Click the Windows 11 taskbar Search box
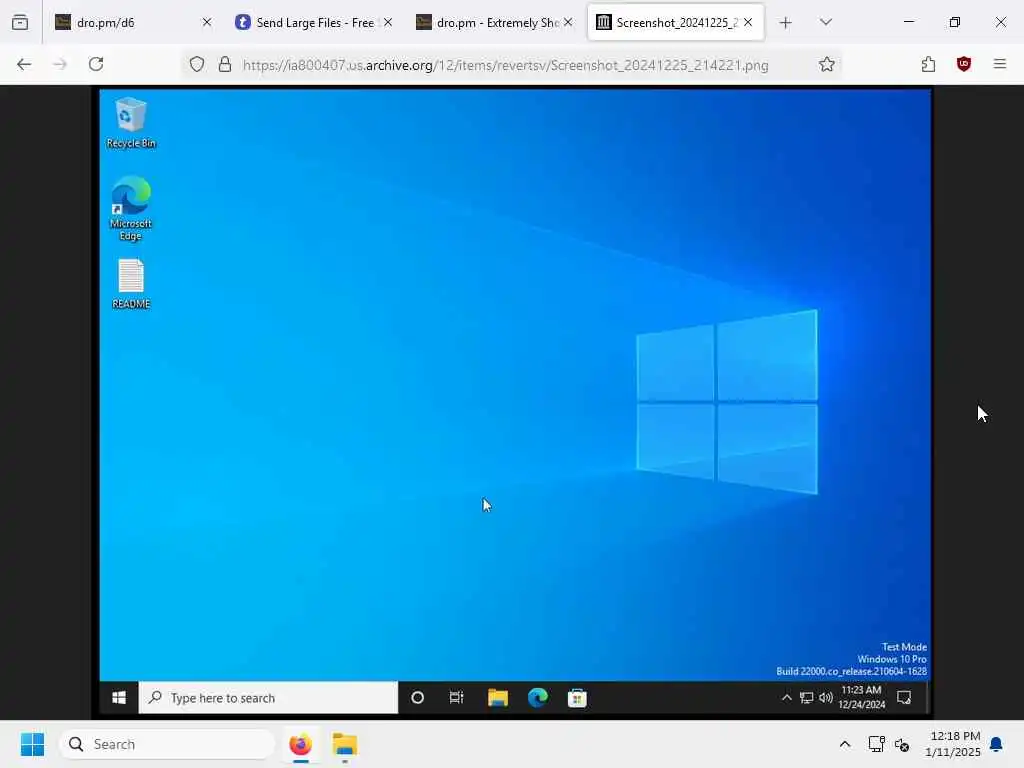 (167, 744)
